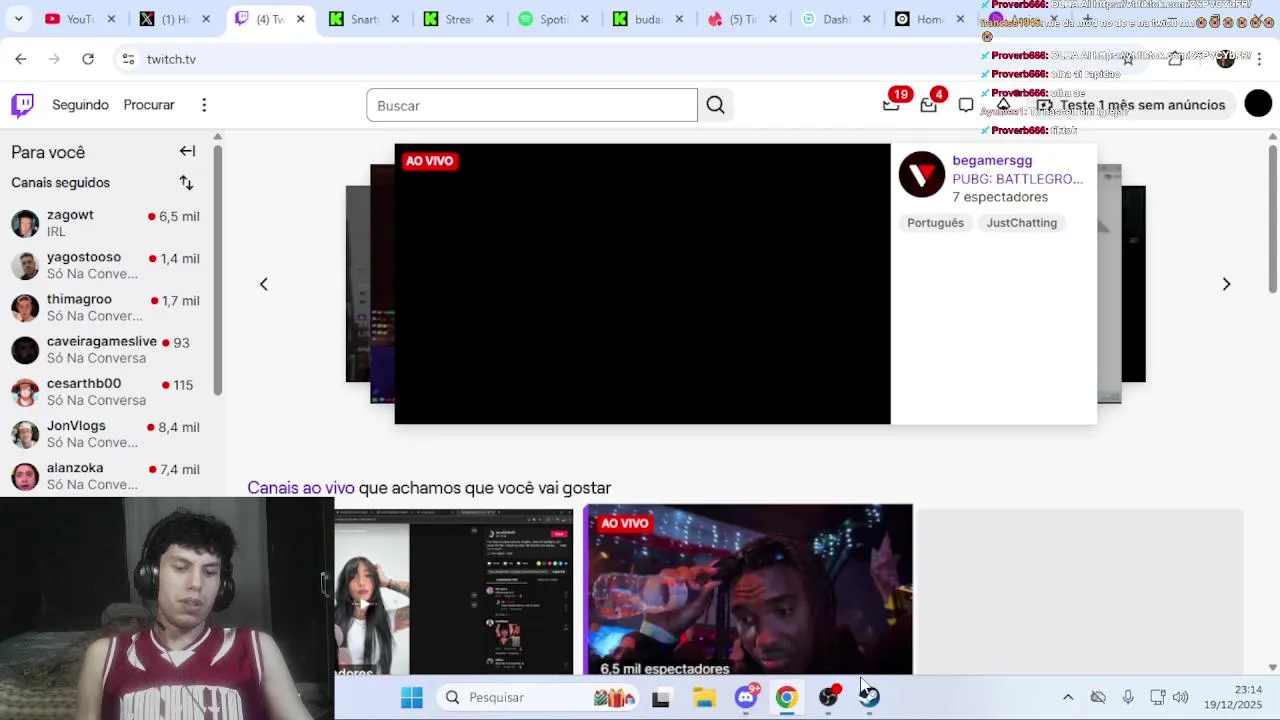Image resolution: width=1280 pixels, height=720 pixels.
Task: Open PUBG: BATTLEGROUNDS category link
Action: point(1017,179)
